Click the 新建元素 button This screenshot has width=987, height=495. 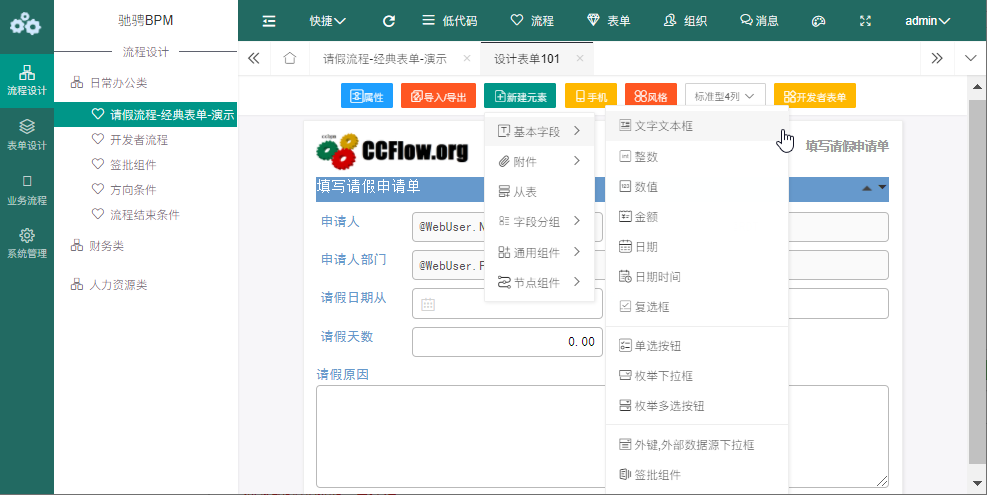[x=520, y=96]
